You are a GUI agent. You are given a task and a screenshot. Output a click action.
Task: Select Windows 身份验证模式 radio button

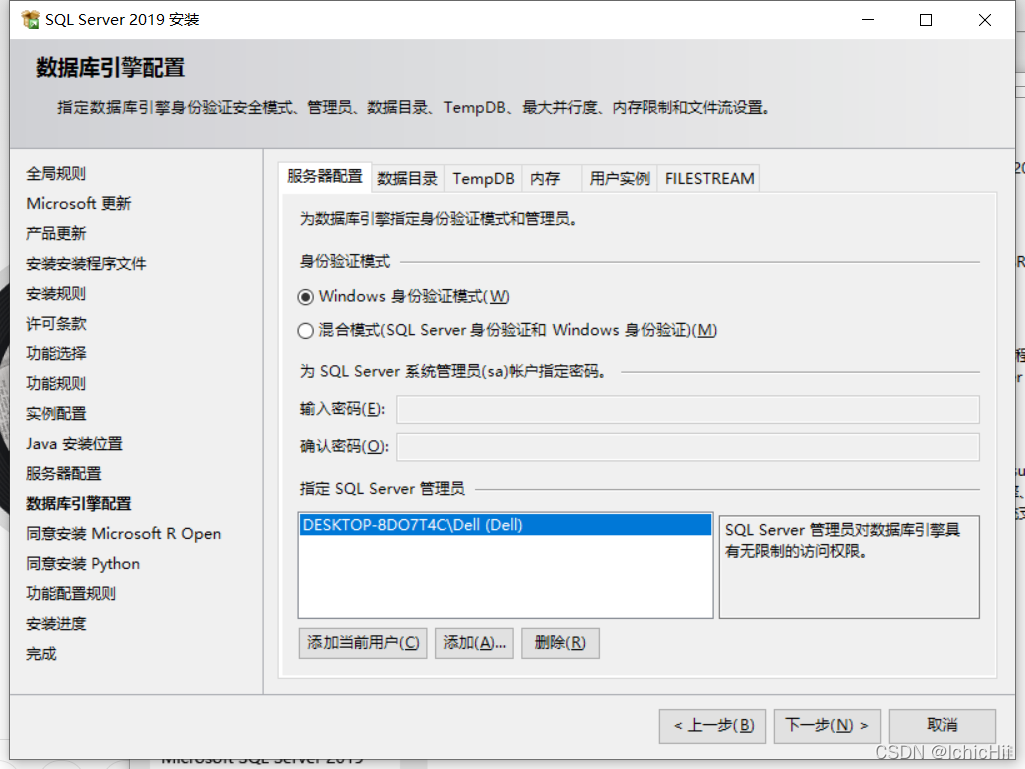[305, 297]
